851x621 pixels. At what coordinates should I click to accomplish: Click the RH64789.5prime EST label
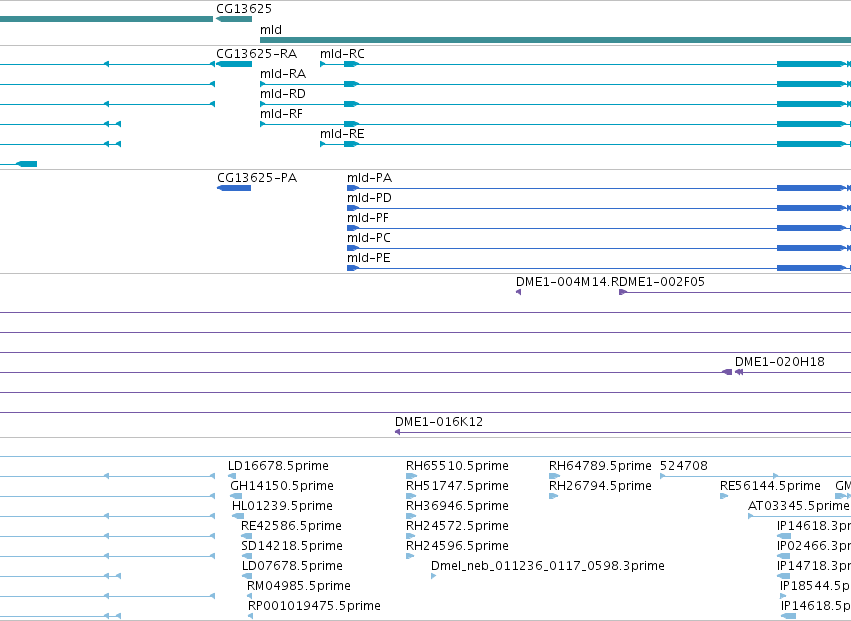[x=600, y=466]
